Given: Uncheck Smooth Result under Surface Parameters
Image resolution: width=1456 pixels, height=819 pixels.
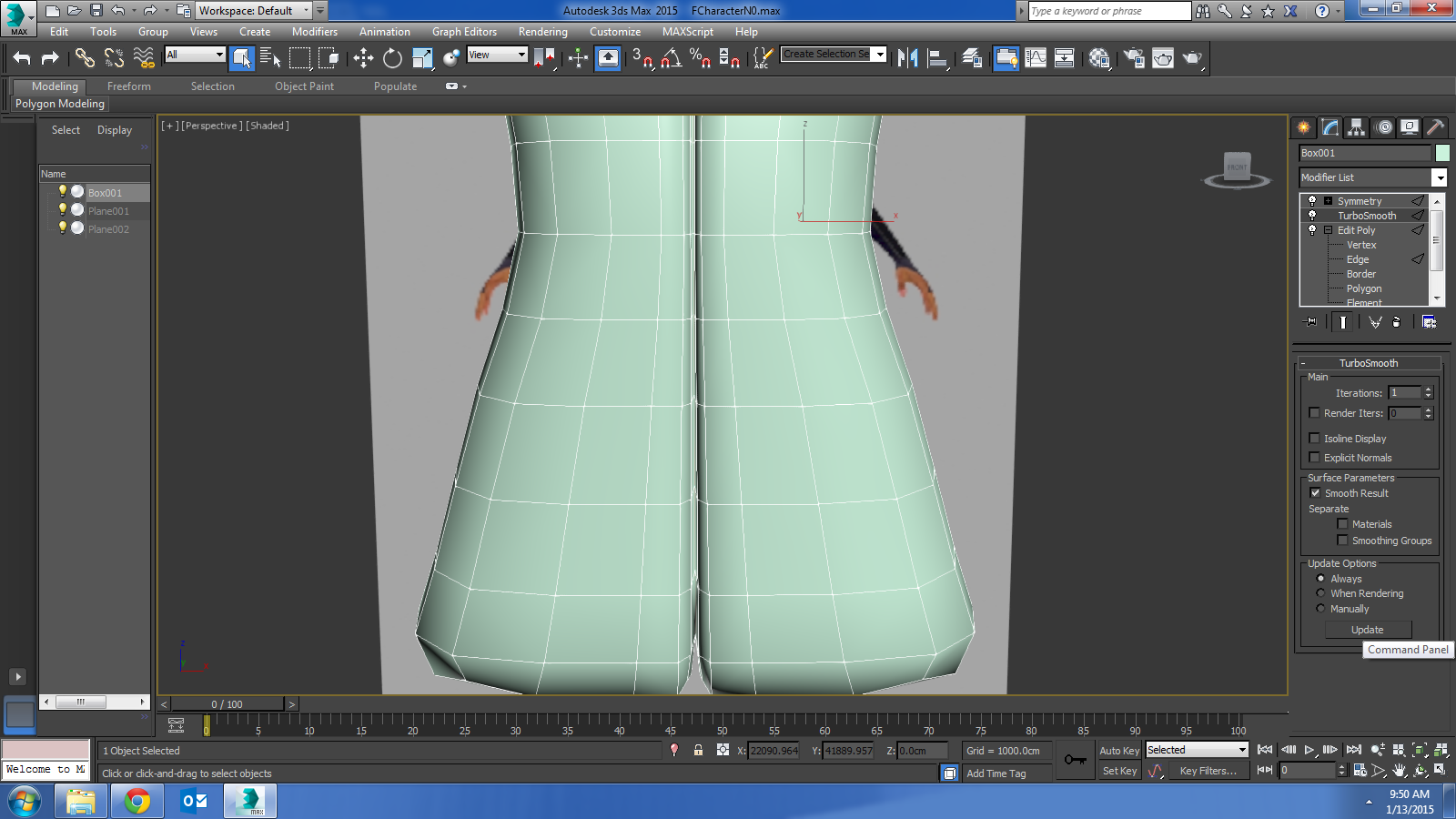Looking at the screenshot, I should click(1314, 492).
